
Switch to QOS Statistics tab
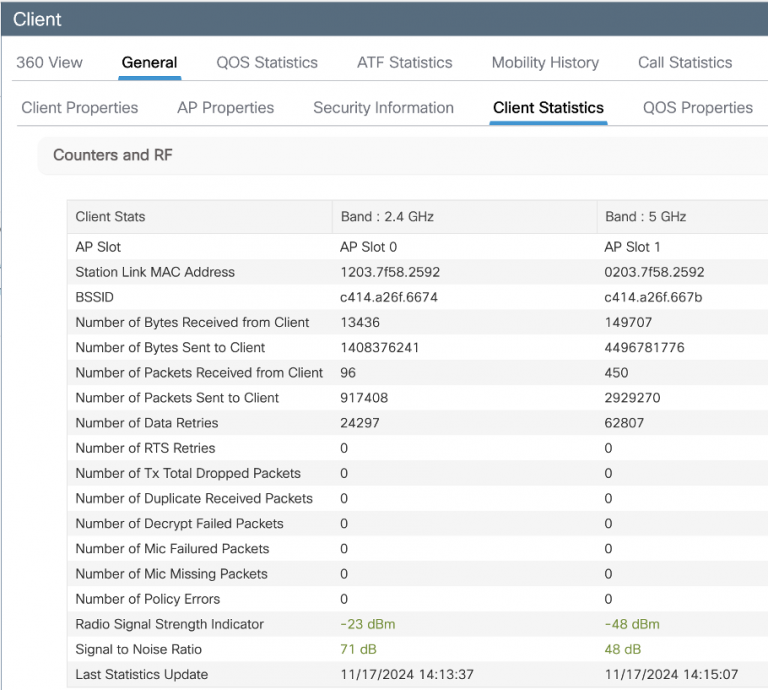pyautogui.click(x=267, y=62)
